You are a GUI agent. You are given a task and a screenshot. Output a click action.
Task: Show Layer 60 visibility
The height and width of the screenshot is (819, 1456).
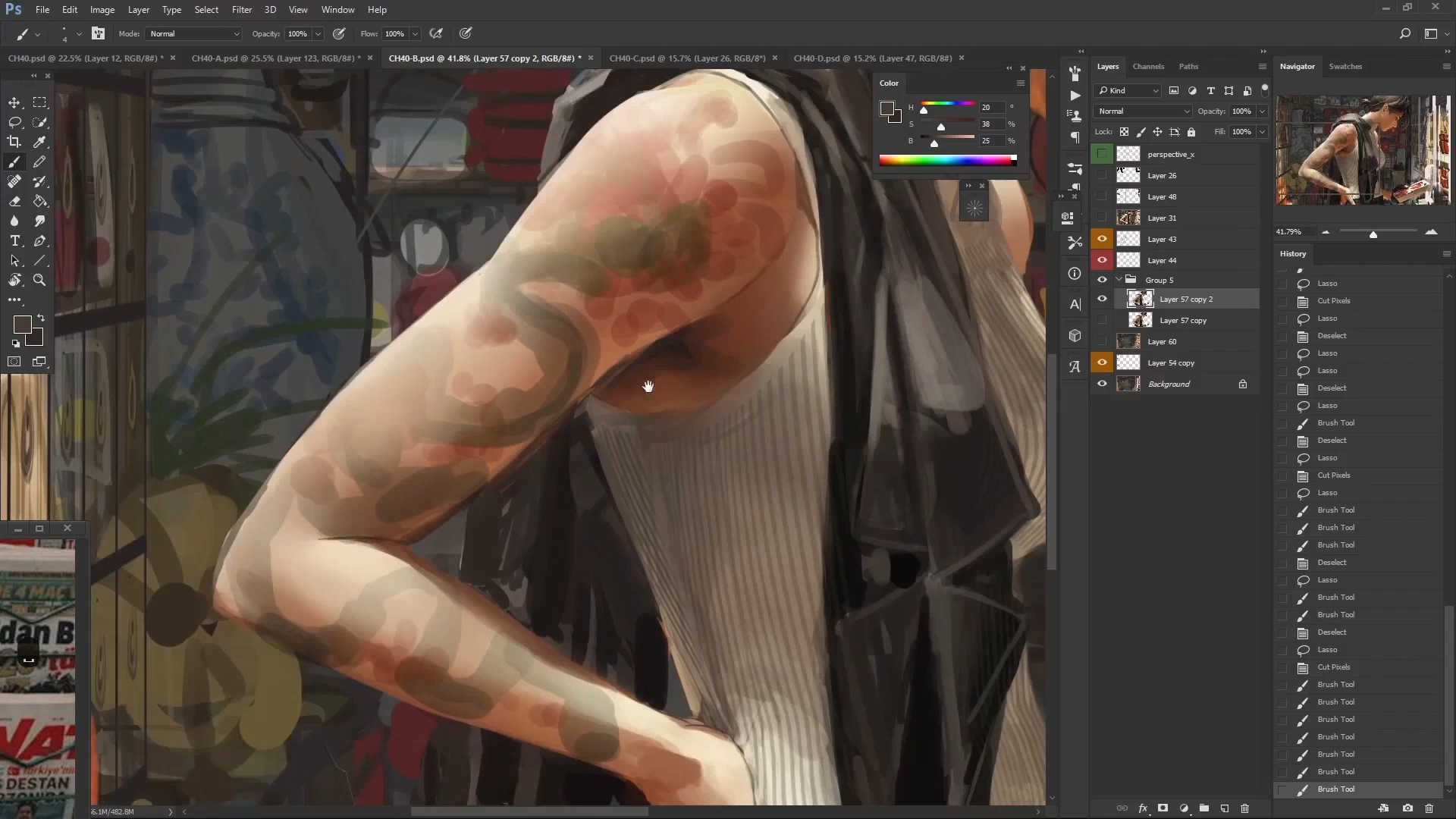1102,341
